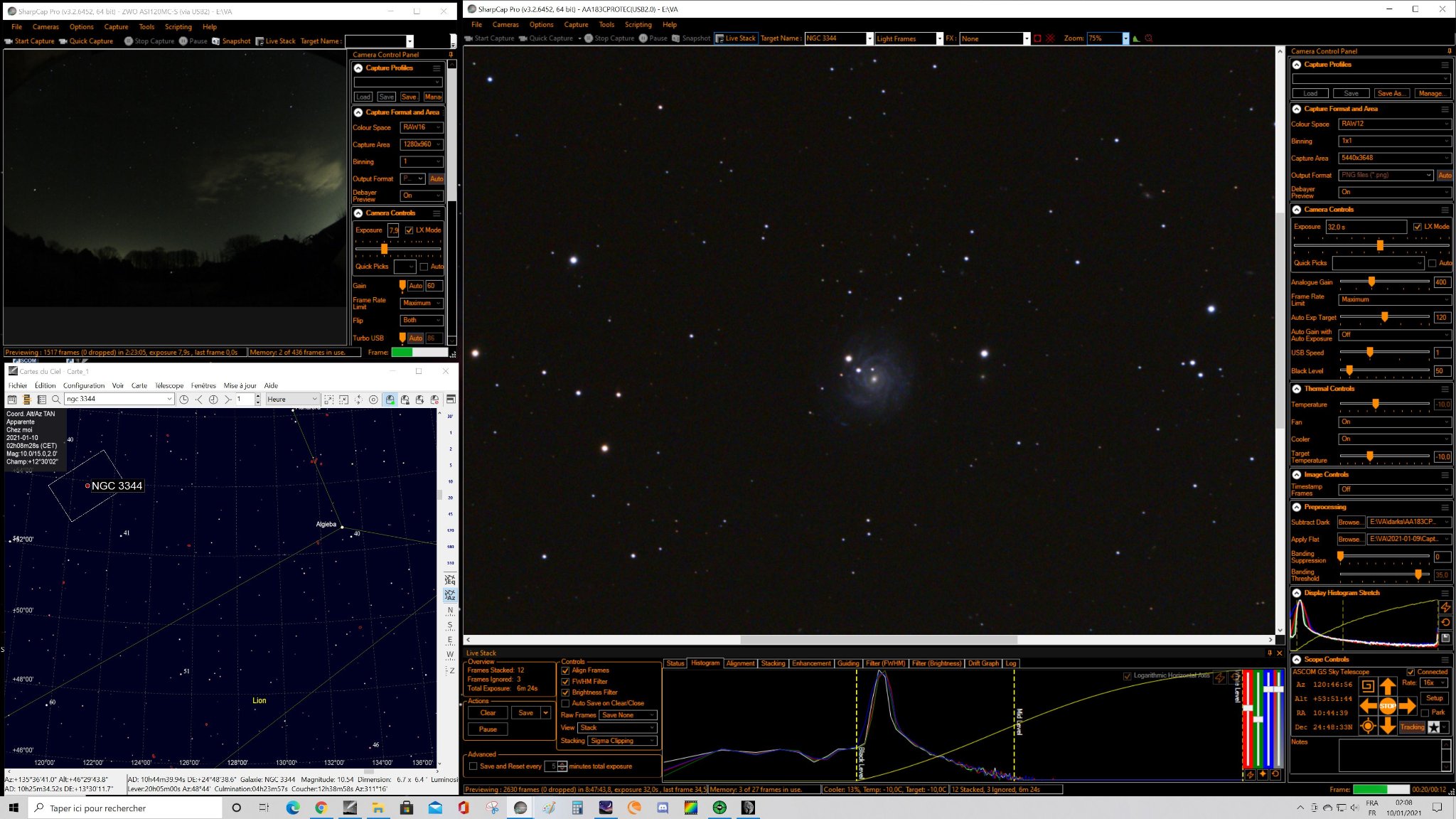The width and height of the screenshot is (1456, 819).
Task: Reset the Display Histogram Stretch
Action: (x=1445, y=622)
